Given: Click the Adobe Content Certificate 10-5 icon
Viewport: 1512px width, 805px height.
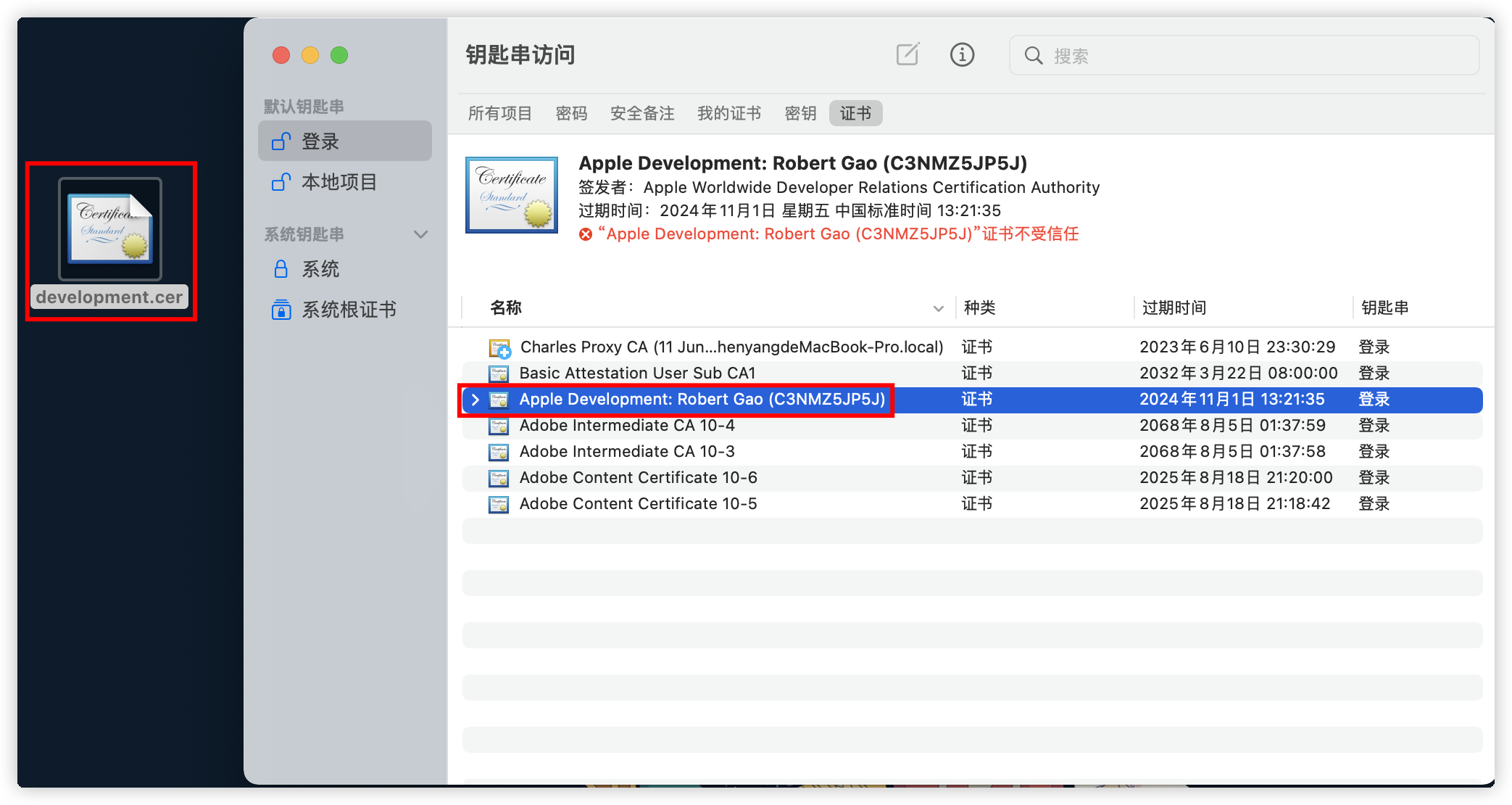Looking at the screenshot, I should [499, 504].
